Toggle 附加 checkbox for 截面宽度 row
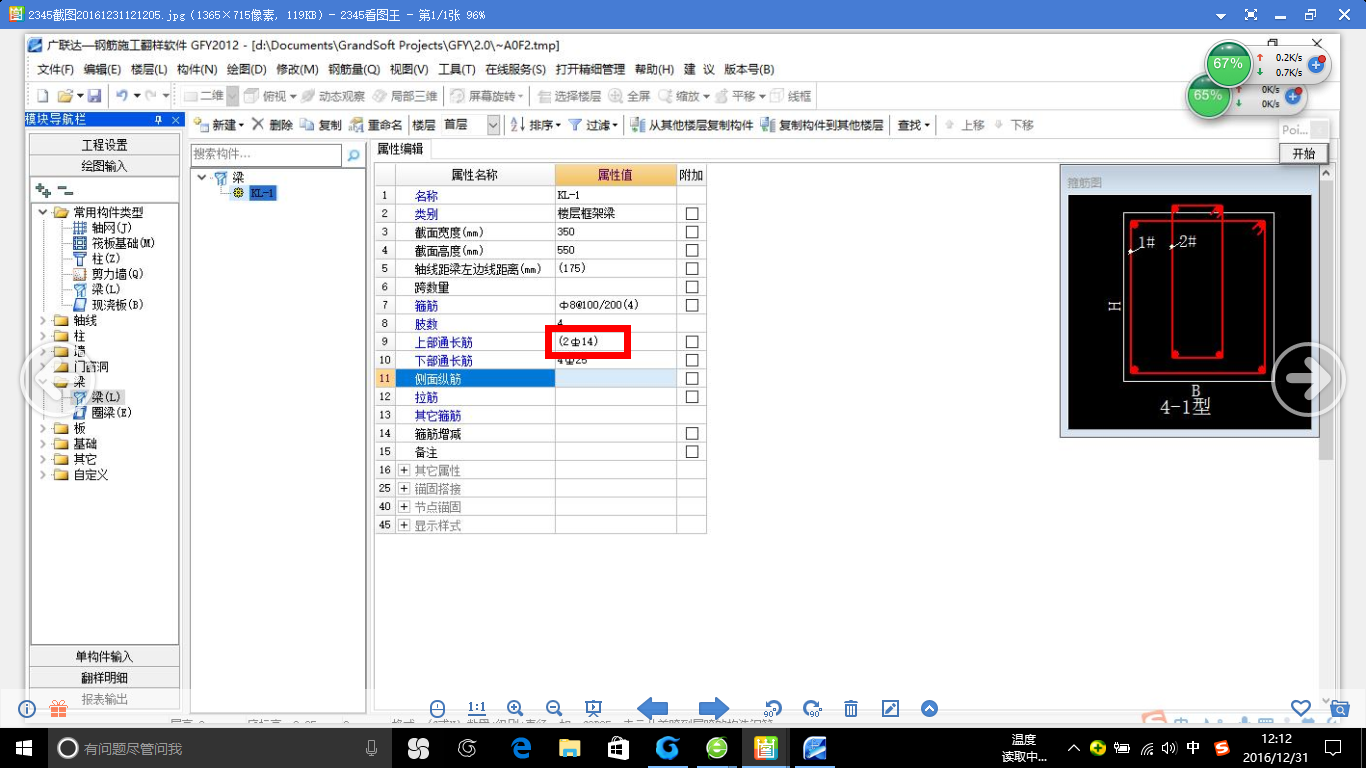 coord(692,232)
